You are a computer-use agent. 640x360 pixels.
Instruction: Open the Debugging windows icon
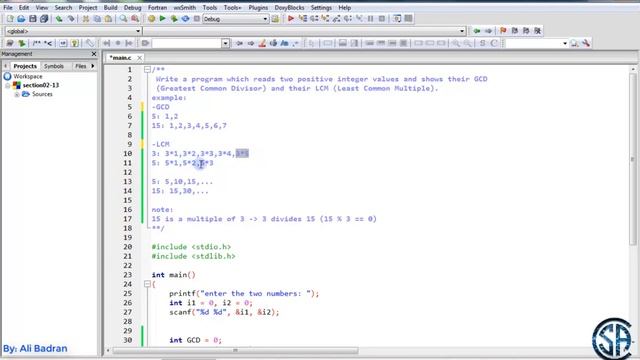tap(397, 19)
